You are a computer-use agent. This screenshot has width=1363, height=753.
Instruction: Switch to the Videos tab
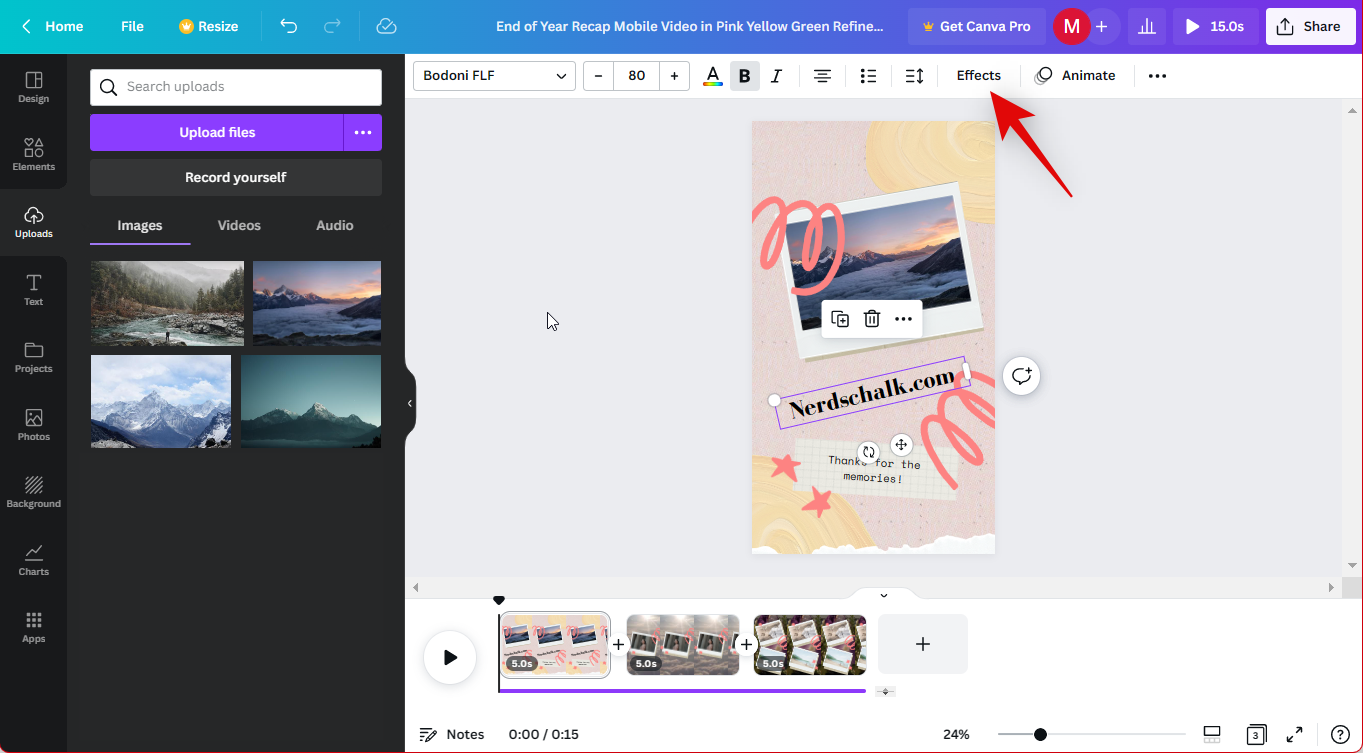239,226
